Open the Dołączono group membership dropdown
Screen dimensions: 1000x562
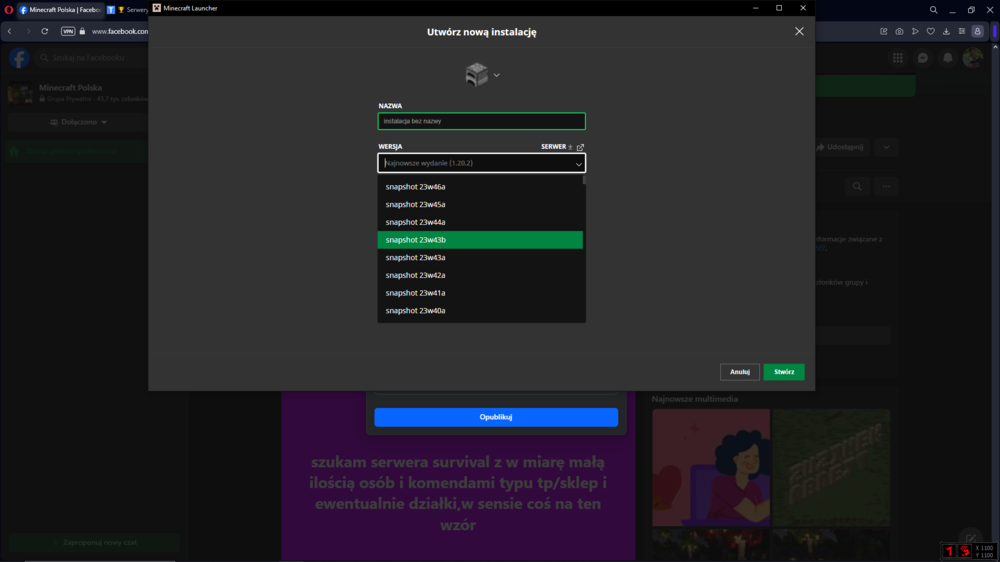coord(78,122)
